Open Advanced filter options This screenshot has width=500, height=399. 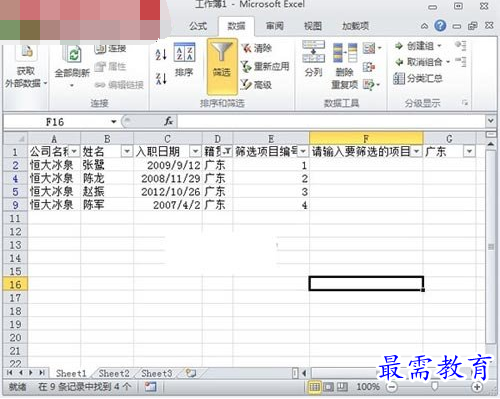coord(257,85)
